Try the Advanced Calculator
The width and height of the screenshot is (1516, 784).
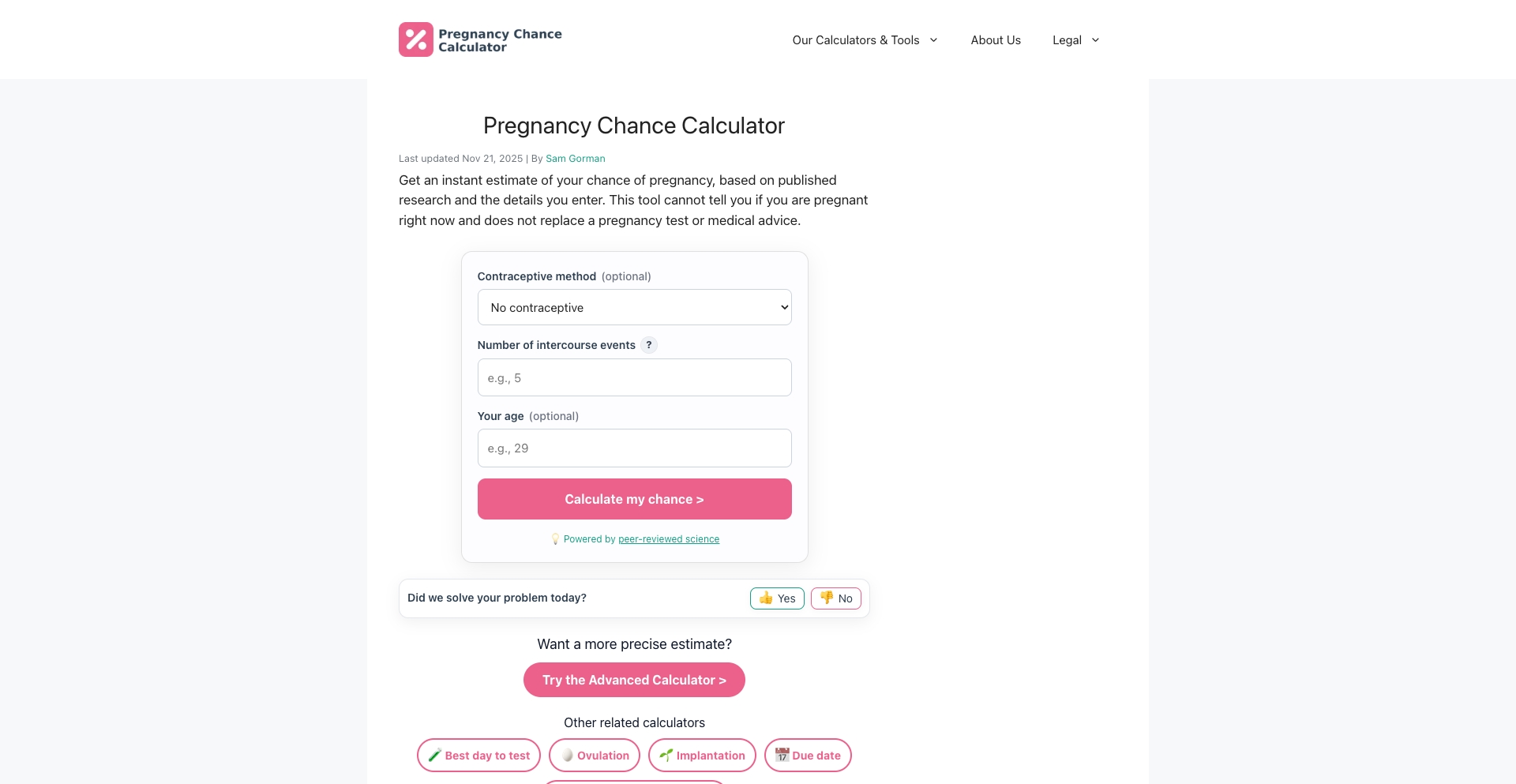point(634,680)
